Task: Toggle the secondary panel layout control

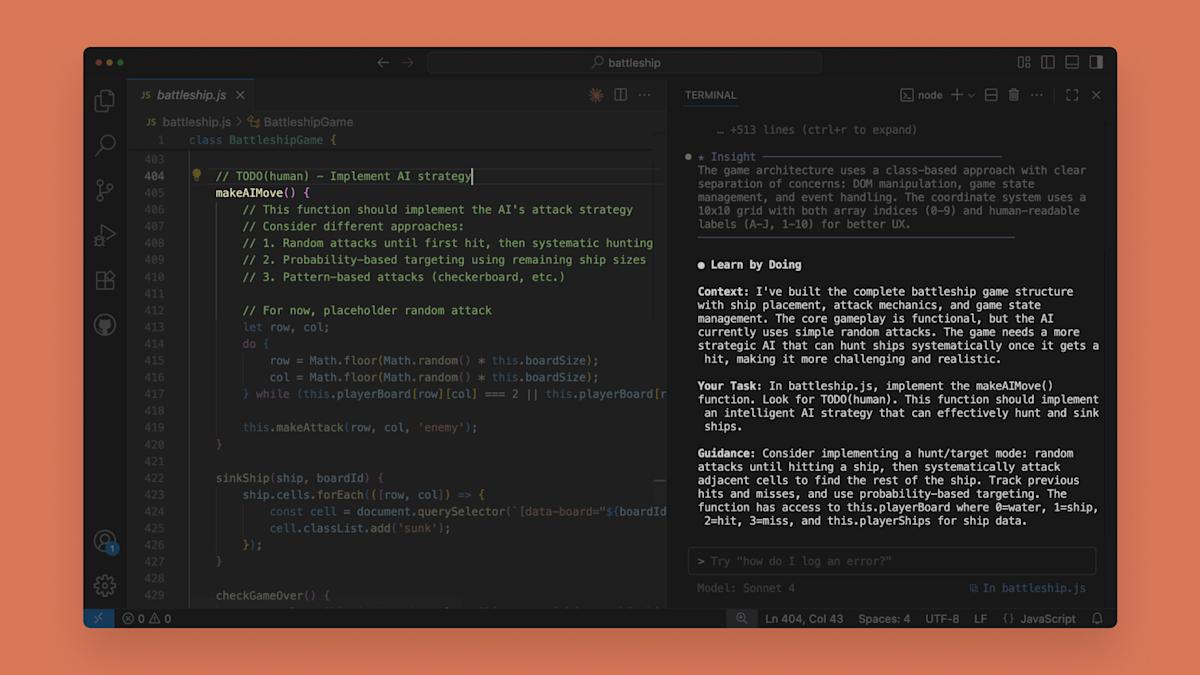Action: [1095, 61]
